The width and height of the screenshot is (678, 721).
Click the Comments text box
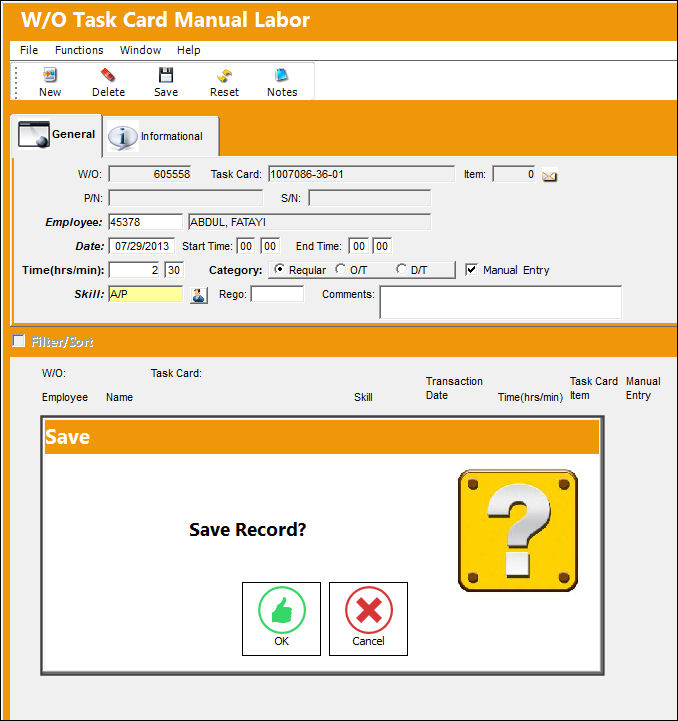click(x=500, y=302)
